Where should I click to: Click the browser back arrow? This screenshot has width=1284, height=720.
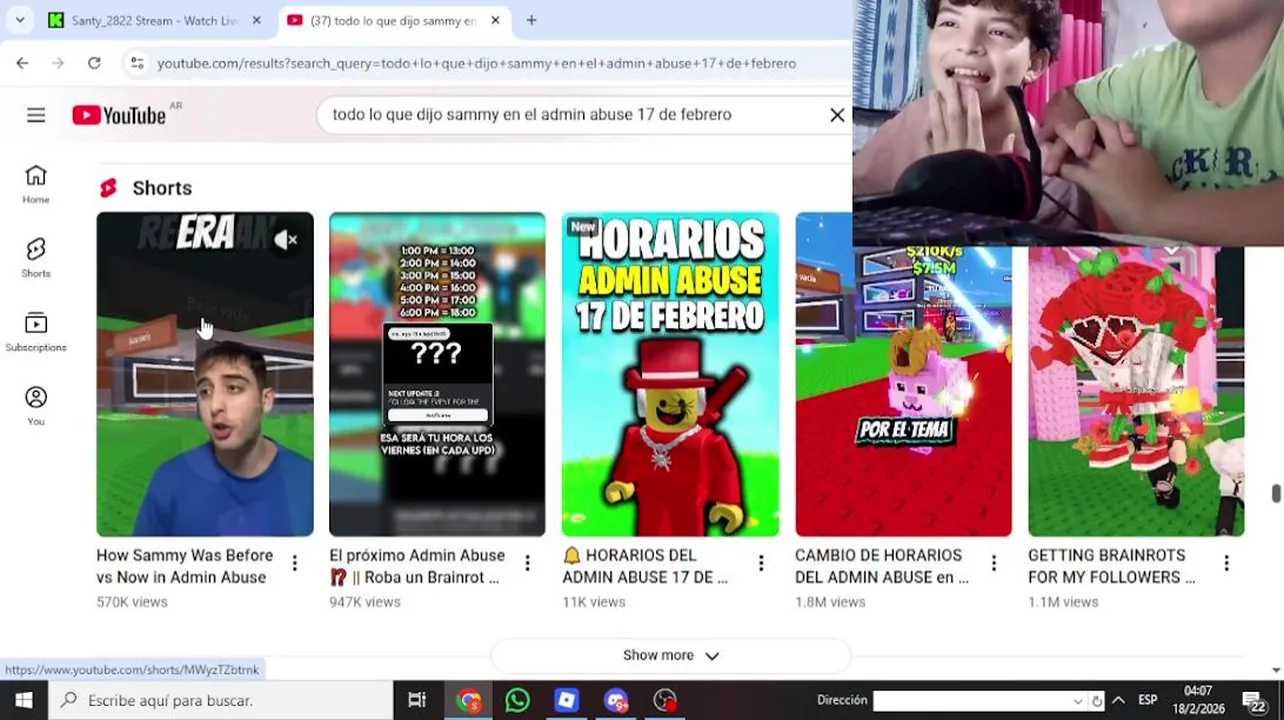tap(22, 63)
